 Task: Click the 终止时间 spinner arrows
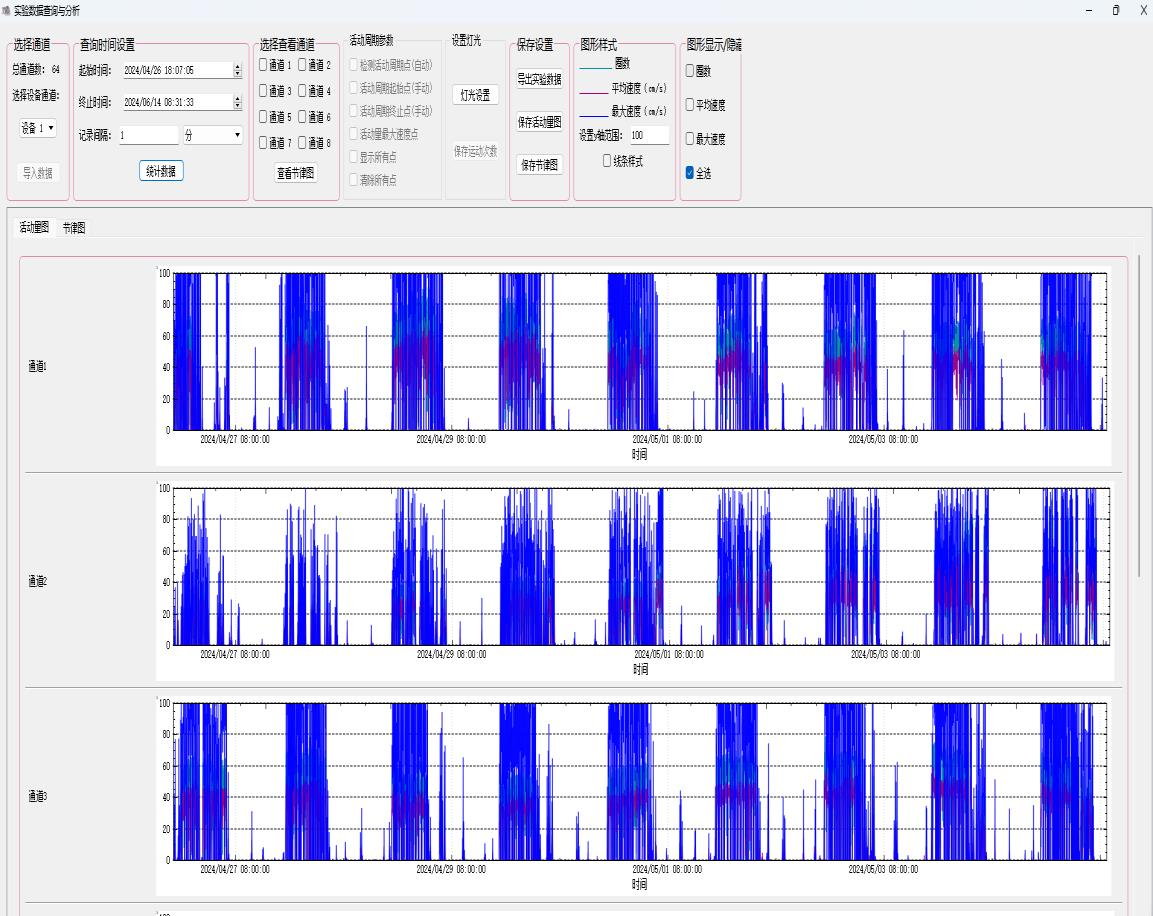tap(237, 102)
